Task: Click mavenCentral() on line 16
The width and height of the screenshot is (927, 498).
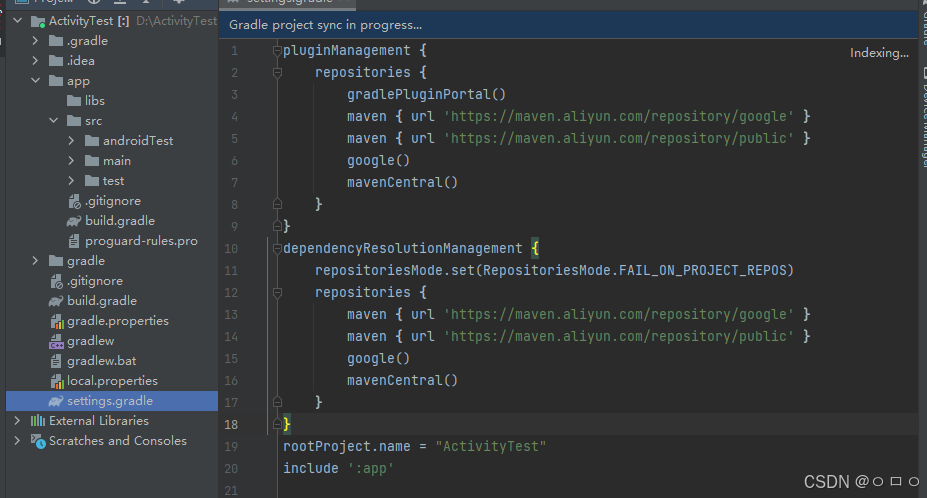Action: click(402, 381)
